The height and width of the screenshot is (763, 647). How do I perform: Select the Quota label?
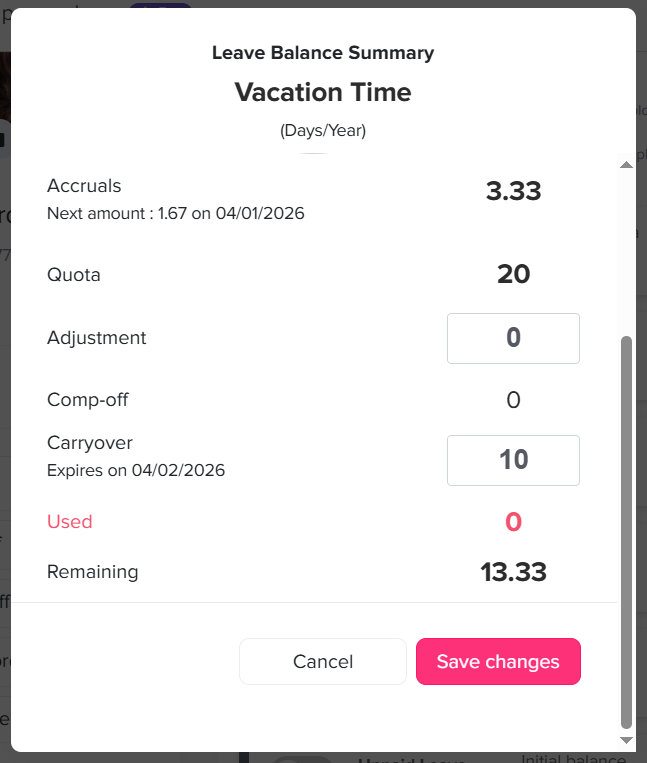point(74,274)
